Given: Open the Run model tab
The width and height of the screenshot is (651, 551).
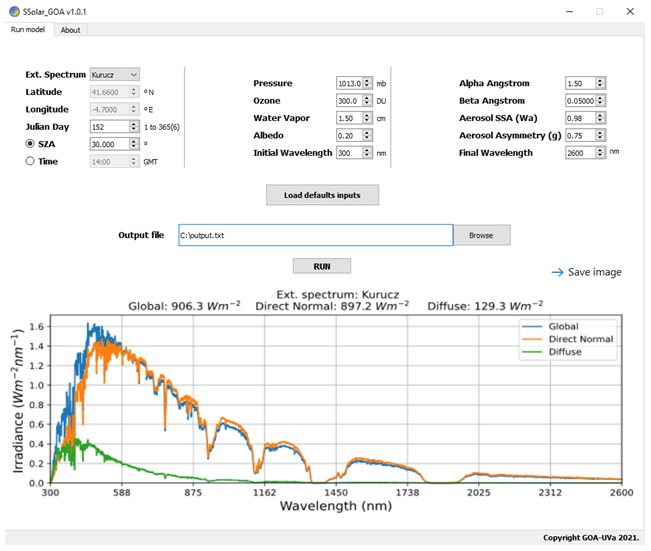Looking at the screenshot, I should pos(29,30).
